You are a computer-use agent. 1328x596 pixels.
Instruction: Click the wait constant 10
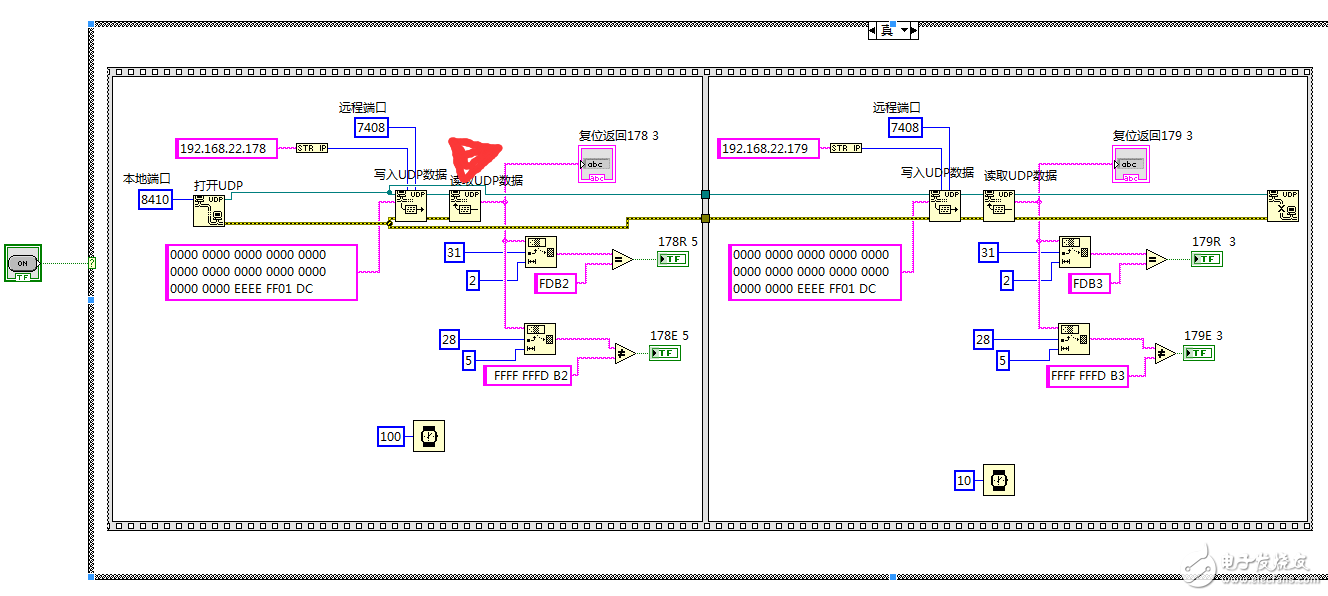click(964, 480)
